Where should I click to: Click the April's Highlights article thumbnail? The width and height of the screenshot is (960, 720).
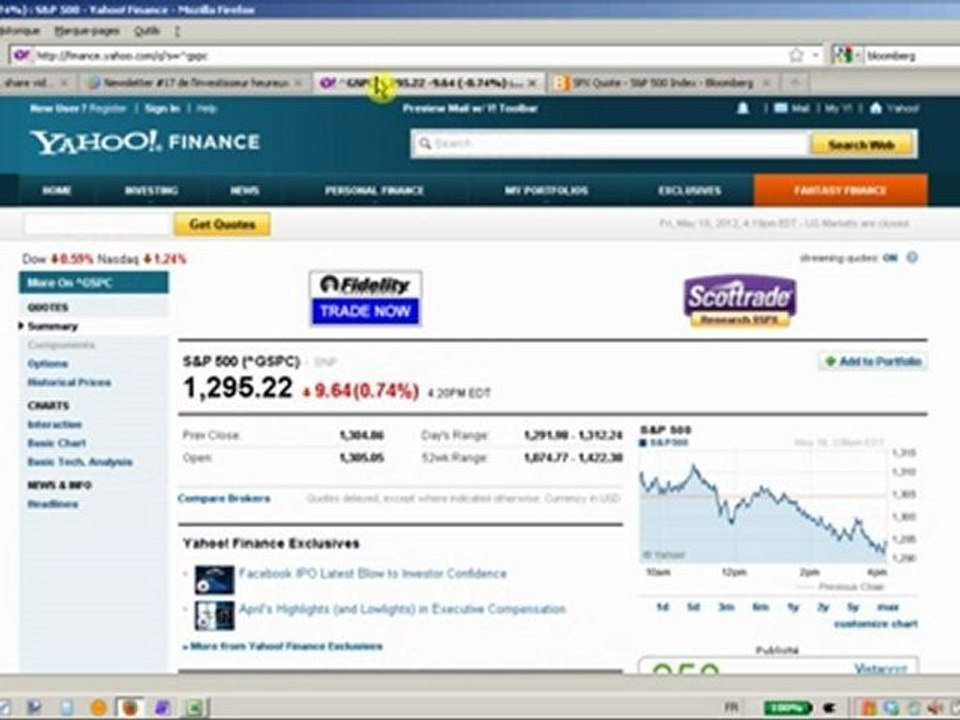click(x=214, y=615)
